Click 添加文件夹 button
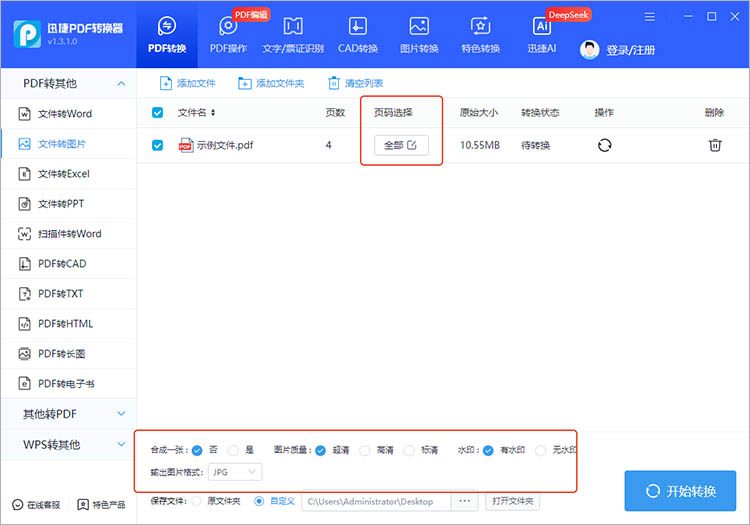750x525 pixels. point(271,83)
